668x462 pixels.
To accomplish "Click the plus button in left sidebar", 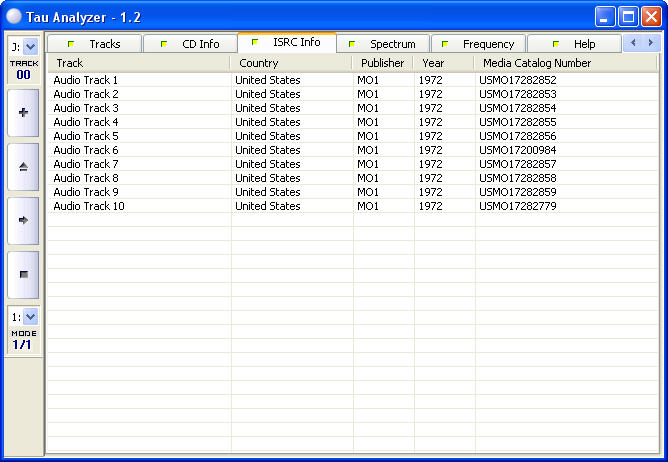I will [x=23, y=113].
